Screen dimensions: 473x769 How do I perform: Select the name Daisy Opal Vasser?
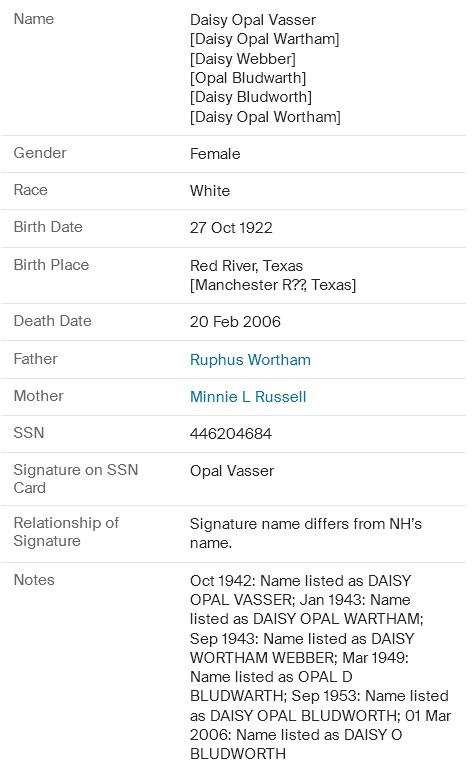pyautogui.click(x=253, y=20)
